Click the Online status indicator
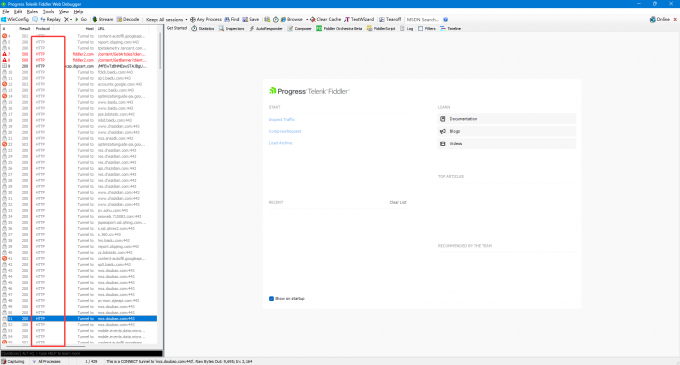 coord(660,20)
